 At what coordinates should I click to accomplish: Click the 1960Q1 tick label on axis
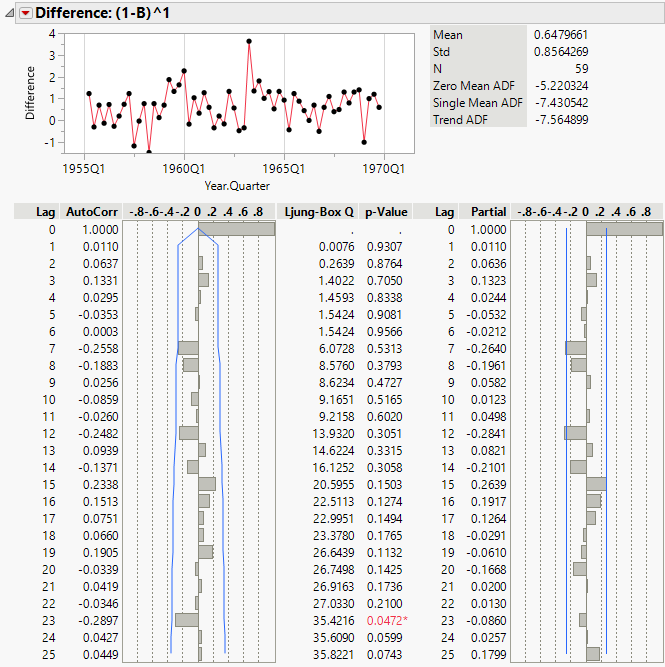pyautogui.click(x=184, y=168)
